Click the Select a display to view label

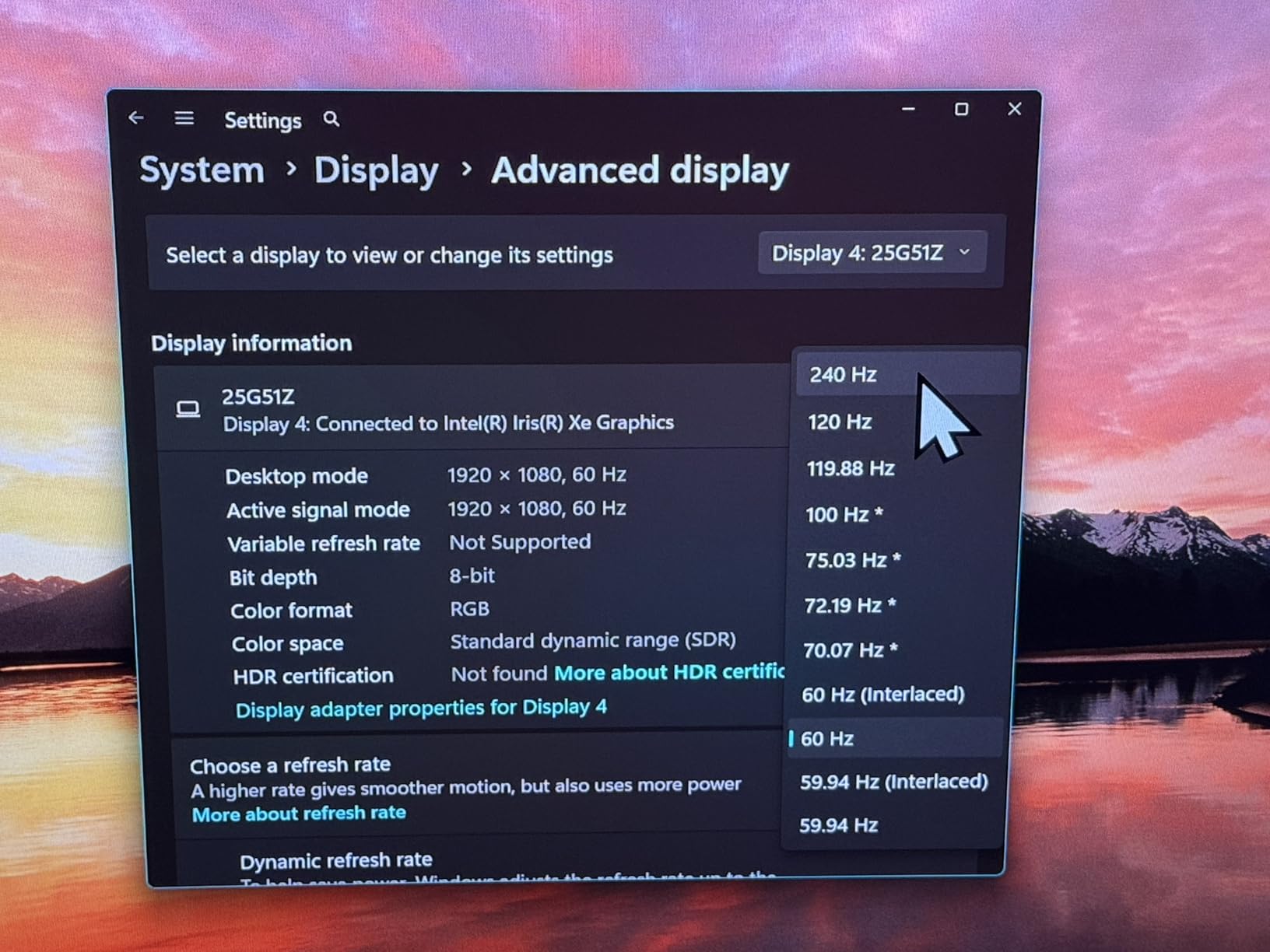389,255
